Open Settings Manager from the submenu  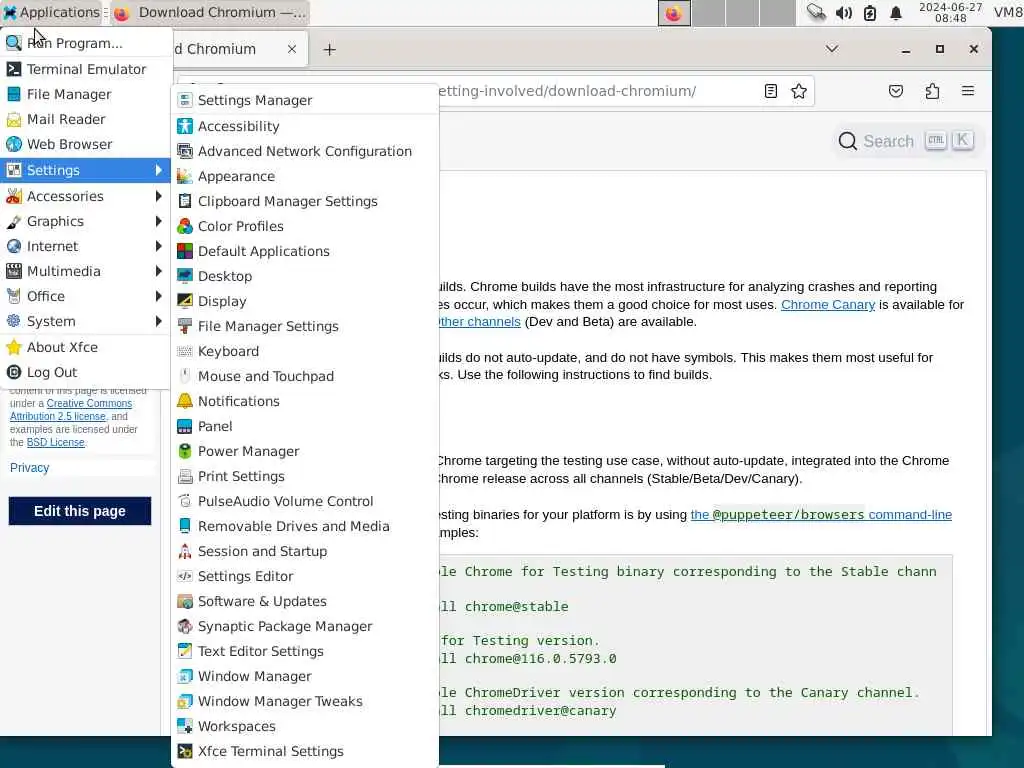click(304, 100)
